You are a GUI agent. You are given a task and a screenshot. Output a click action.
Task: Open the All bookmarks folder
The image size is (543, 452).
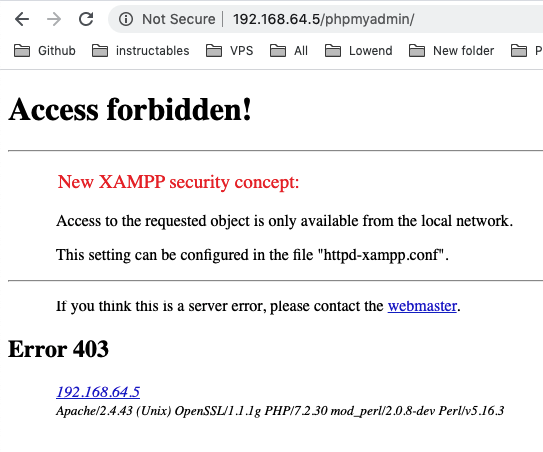coord(288,51)
